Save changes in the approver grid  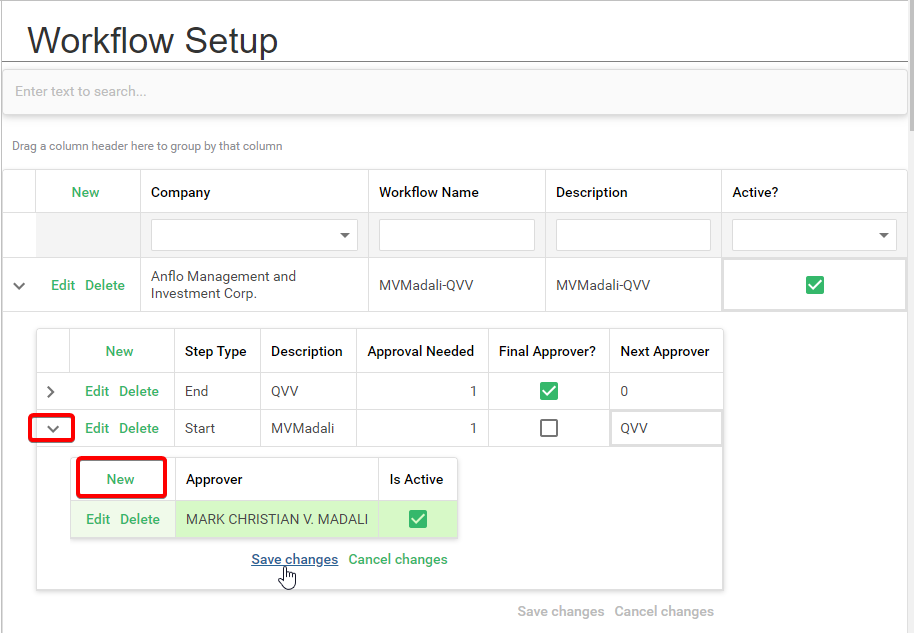coord(294,559)
